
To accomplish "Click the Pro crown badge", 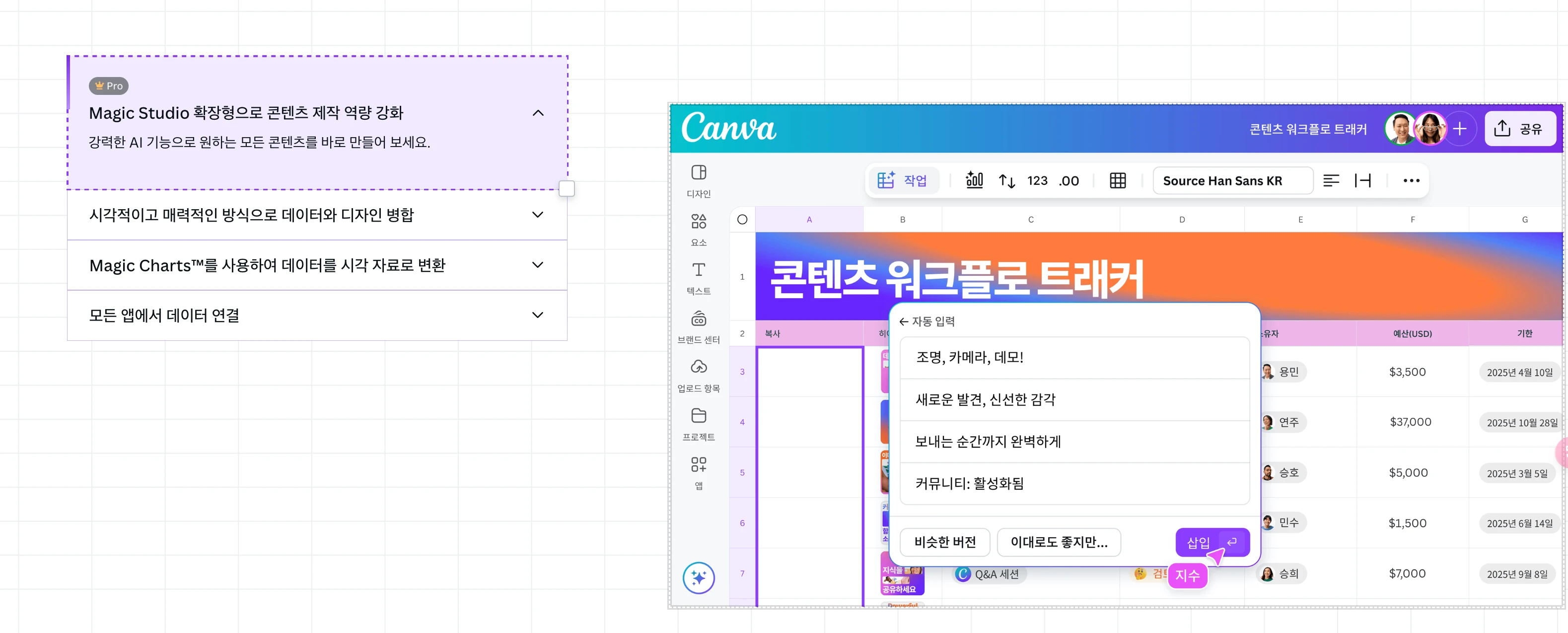I will 108,86.
